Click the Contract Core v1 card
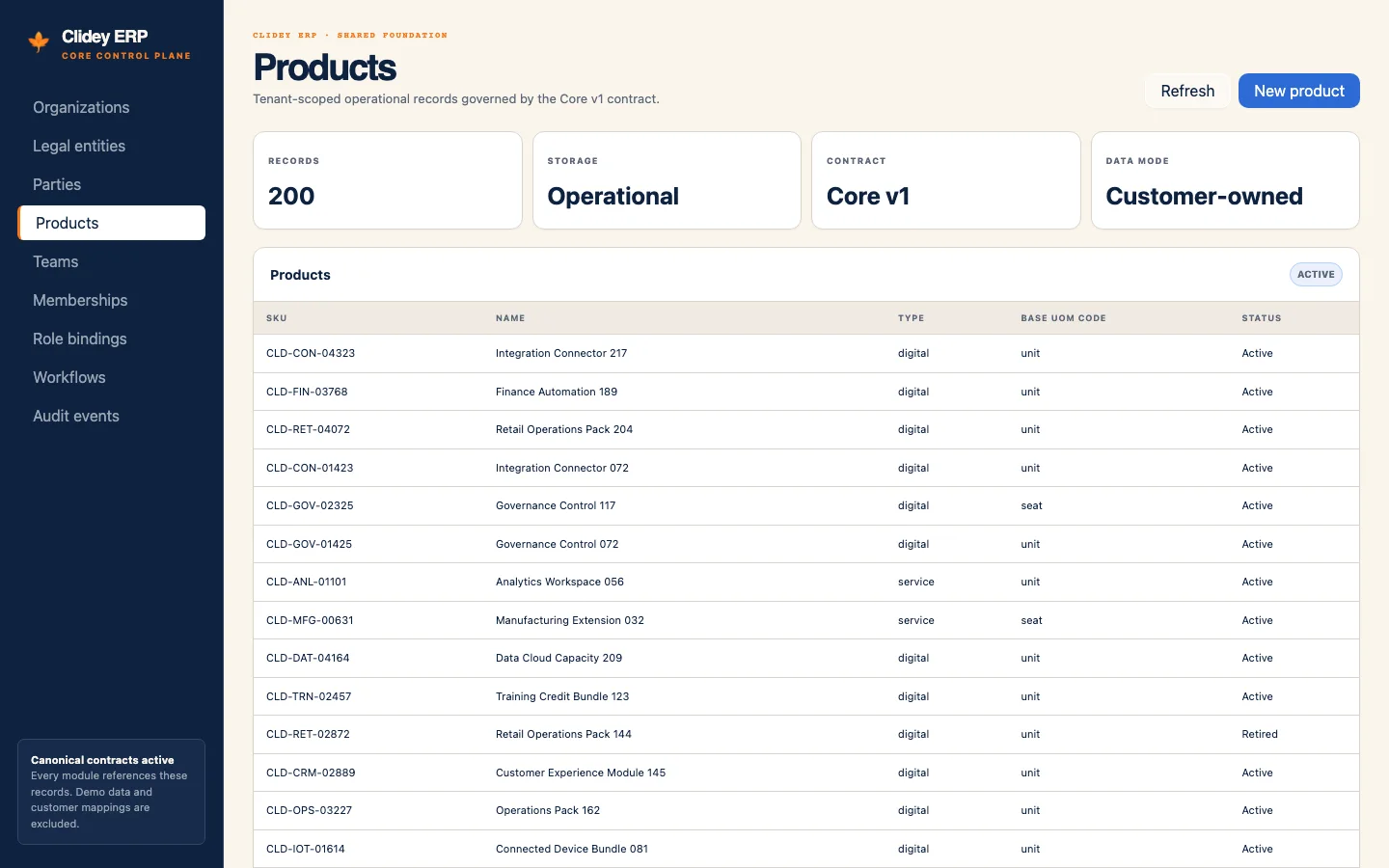The height and width of the screenshot is (868, 1389). click(946, 180)
